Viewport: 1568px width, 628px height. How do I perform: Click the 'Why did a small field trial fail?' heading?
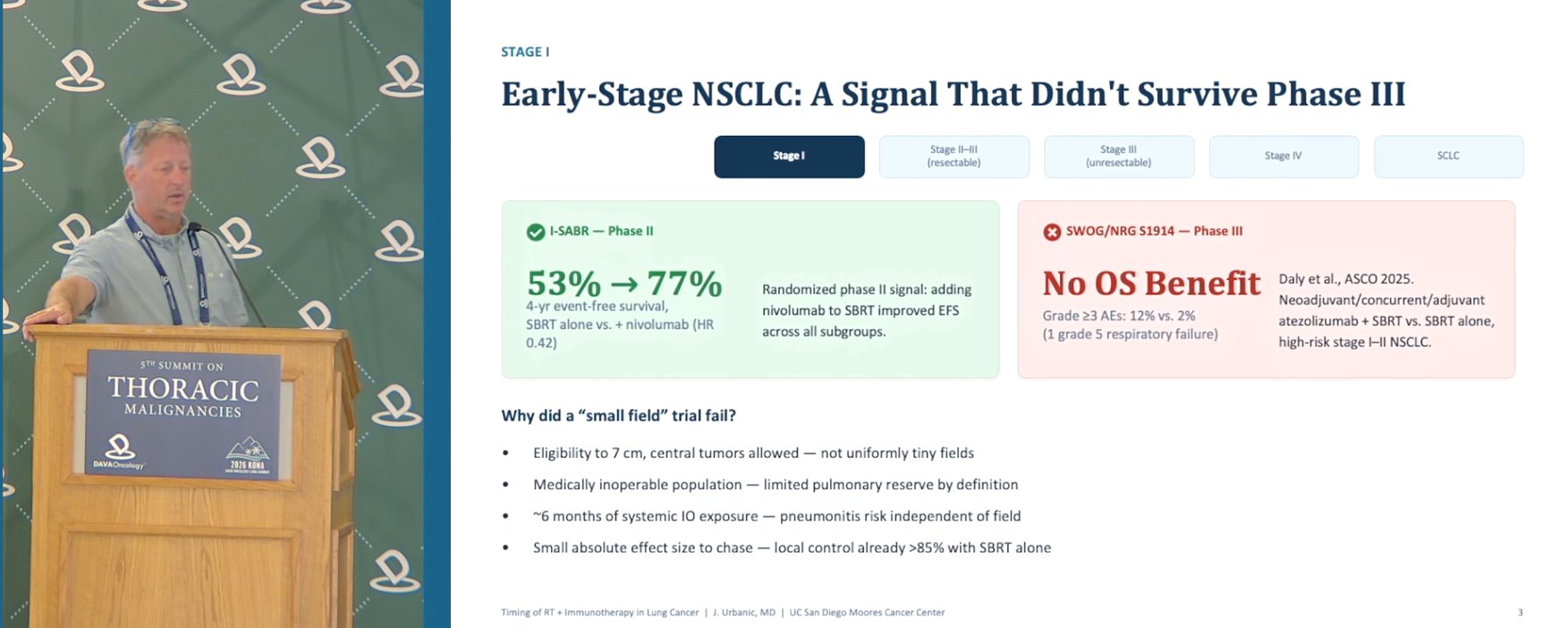tap(618, 415)
